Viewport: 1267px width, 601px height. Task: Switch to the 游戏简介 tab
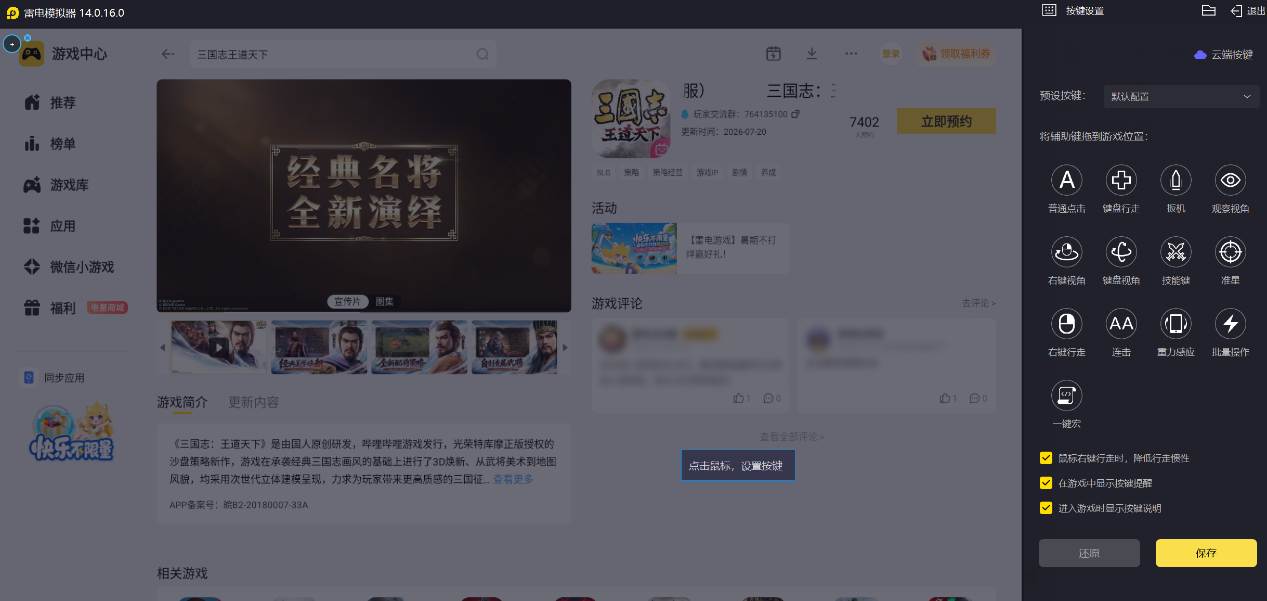point(182,402)
